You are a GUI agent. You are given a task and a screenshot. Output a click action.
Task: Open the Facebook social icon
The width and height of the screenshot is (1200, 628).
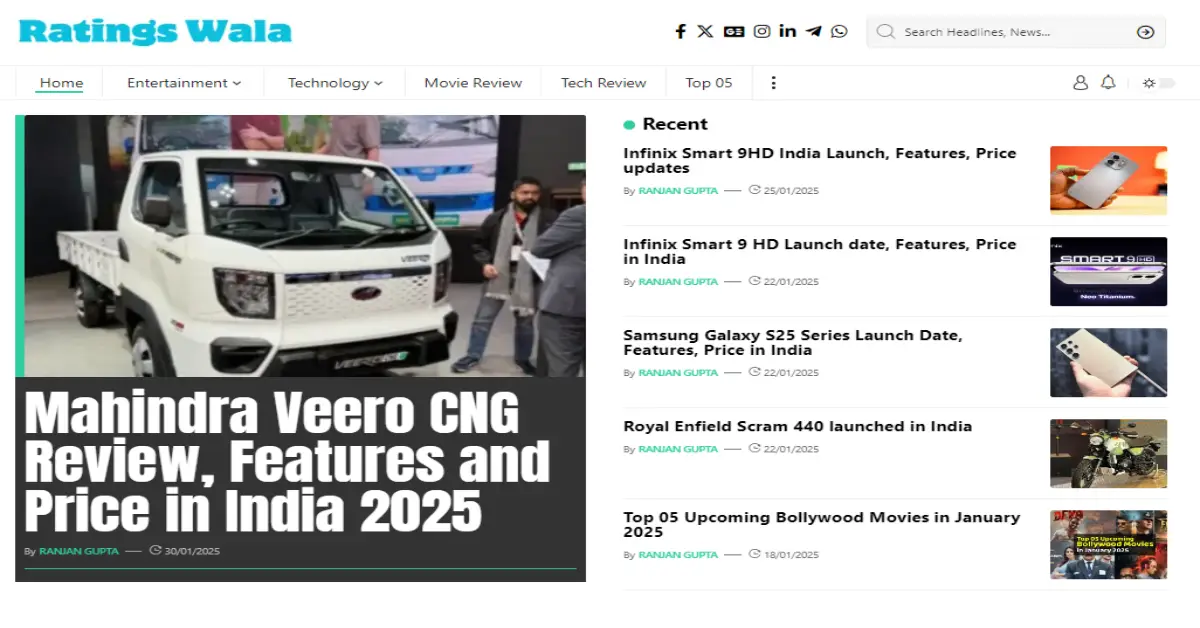click(x=680, y=32)
